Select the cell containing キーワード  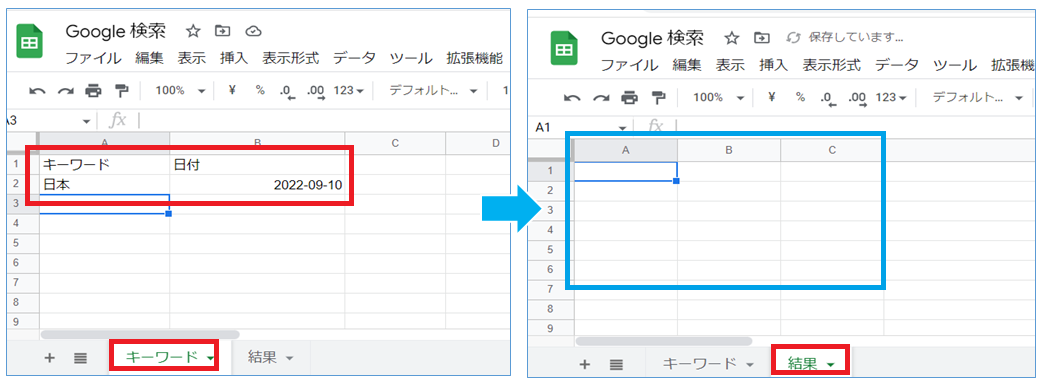coord(104,164)
